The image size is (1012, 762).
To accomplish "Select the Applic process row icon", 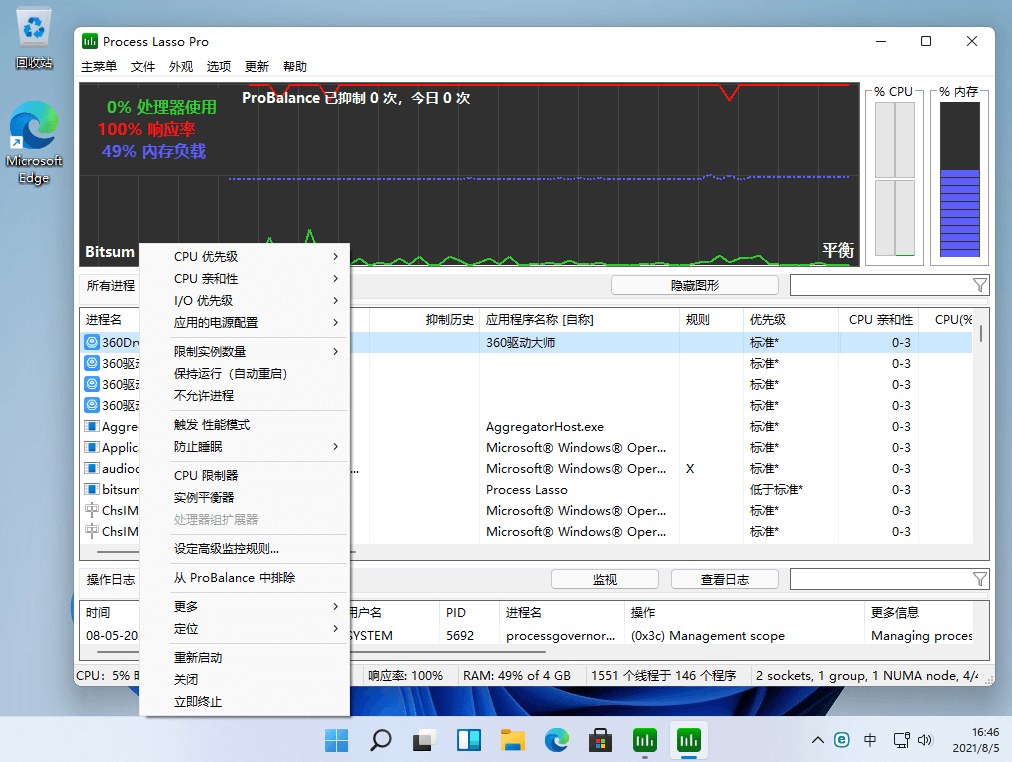I will (92, 447).
